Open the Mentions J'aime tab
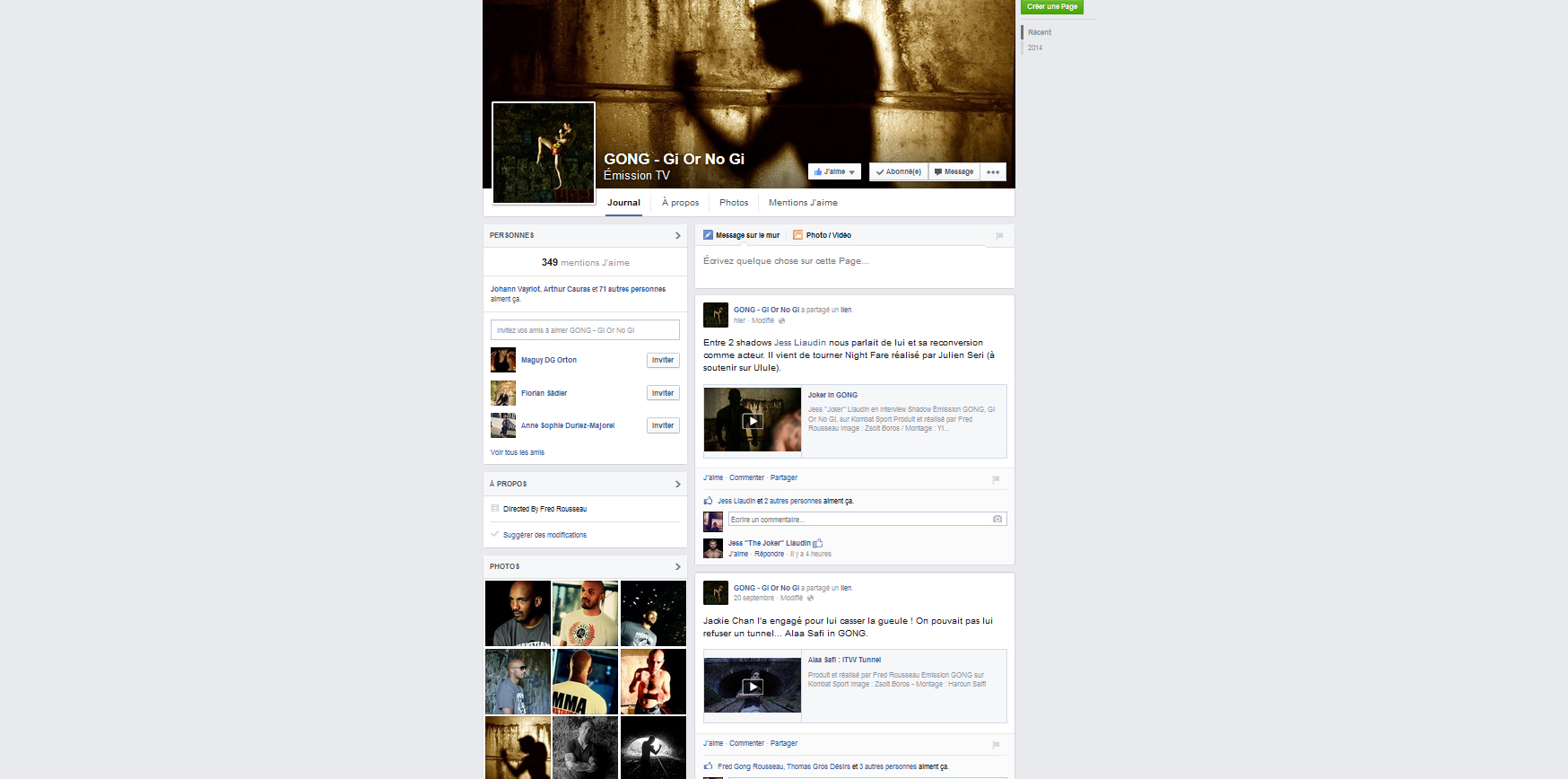1568x779 pixels. pos(803,203)
